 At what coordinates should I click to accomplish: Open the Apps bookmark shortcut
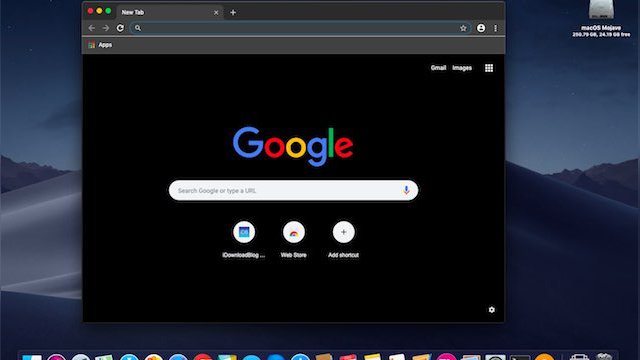click(100, 45)
